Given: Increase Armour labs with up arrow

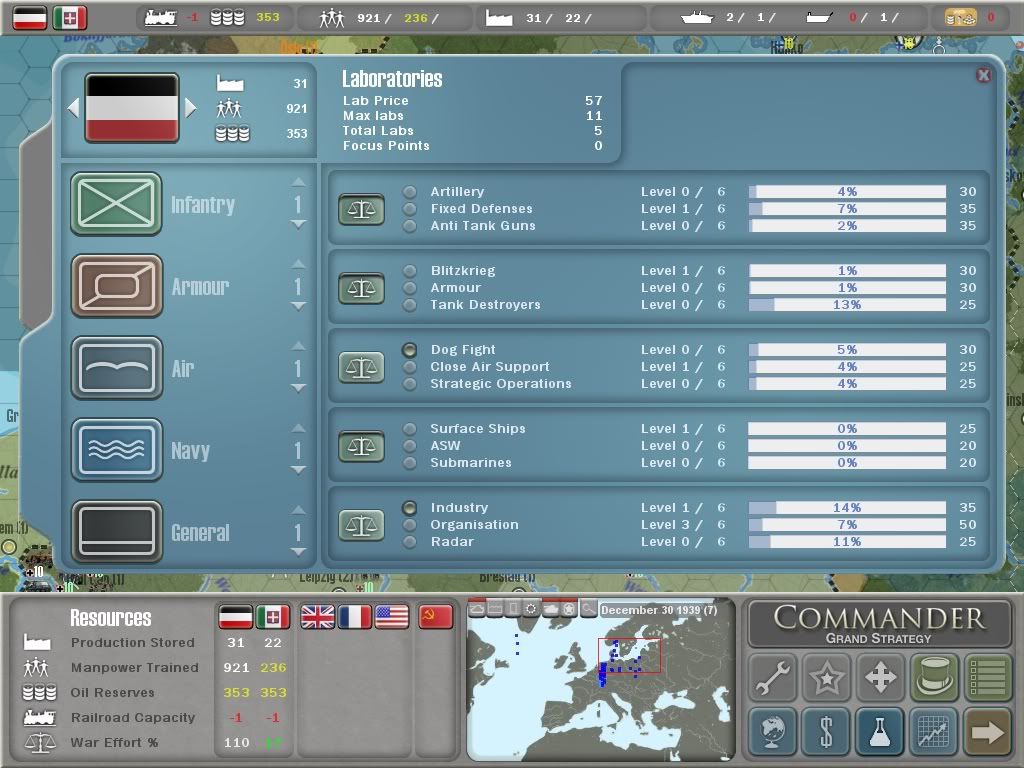Looking at the screenshot, I should click(x=298, y=264).
